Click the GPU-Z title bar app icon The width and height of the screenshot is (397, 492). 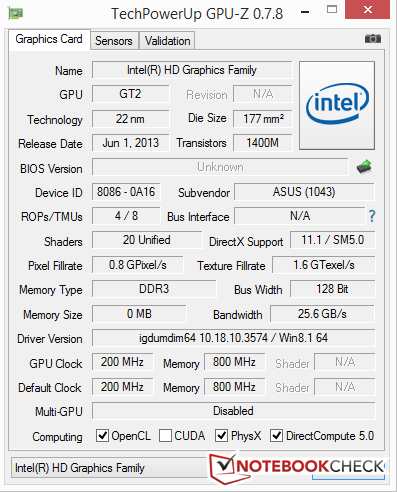coord(15,13)
